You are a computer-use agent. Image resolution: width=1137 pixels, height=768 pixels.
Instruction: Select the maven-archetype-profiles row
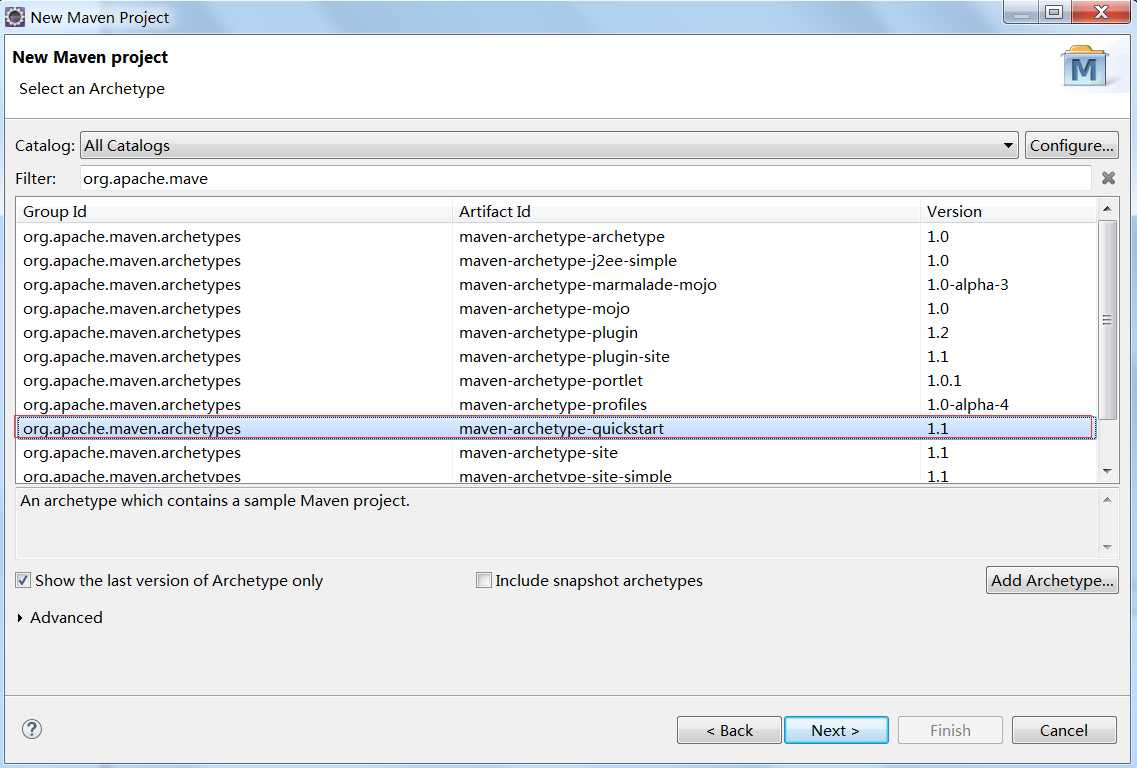(556, 404)
